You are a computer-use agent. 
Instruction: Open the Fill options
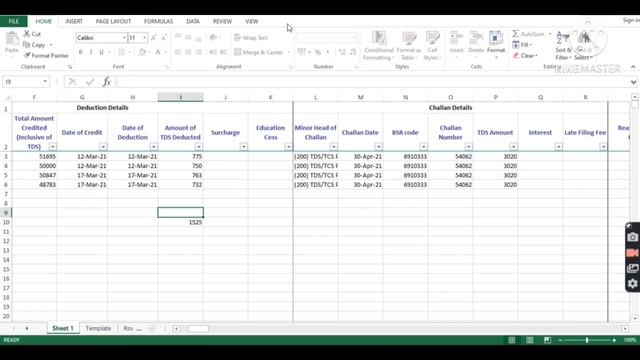pos(522,44)
